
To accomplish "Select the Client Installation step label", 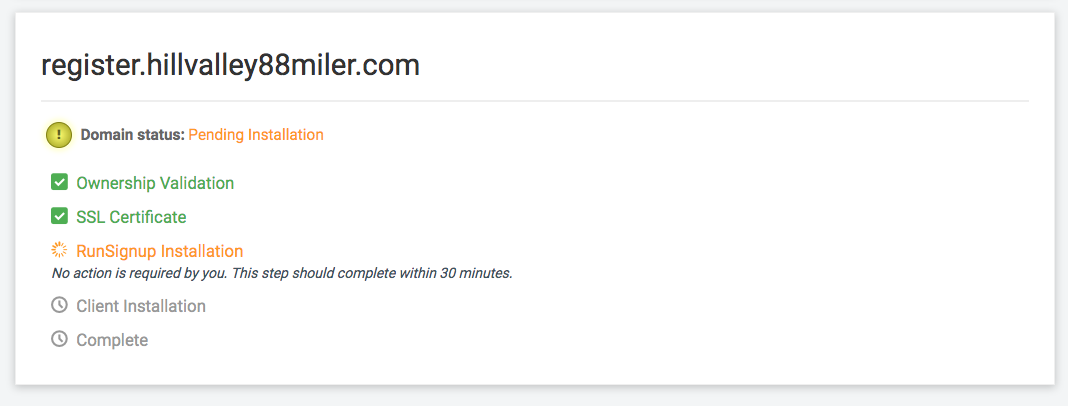I will [141, 307].
